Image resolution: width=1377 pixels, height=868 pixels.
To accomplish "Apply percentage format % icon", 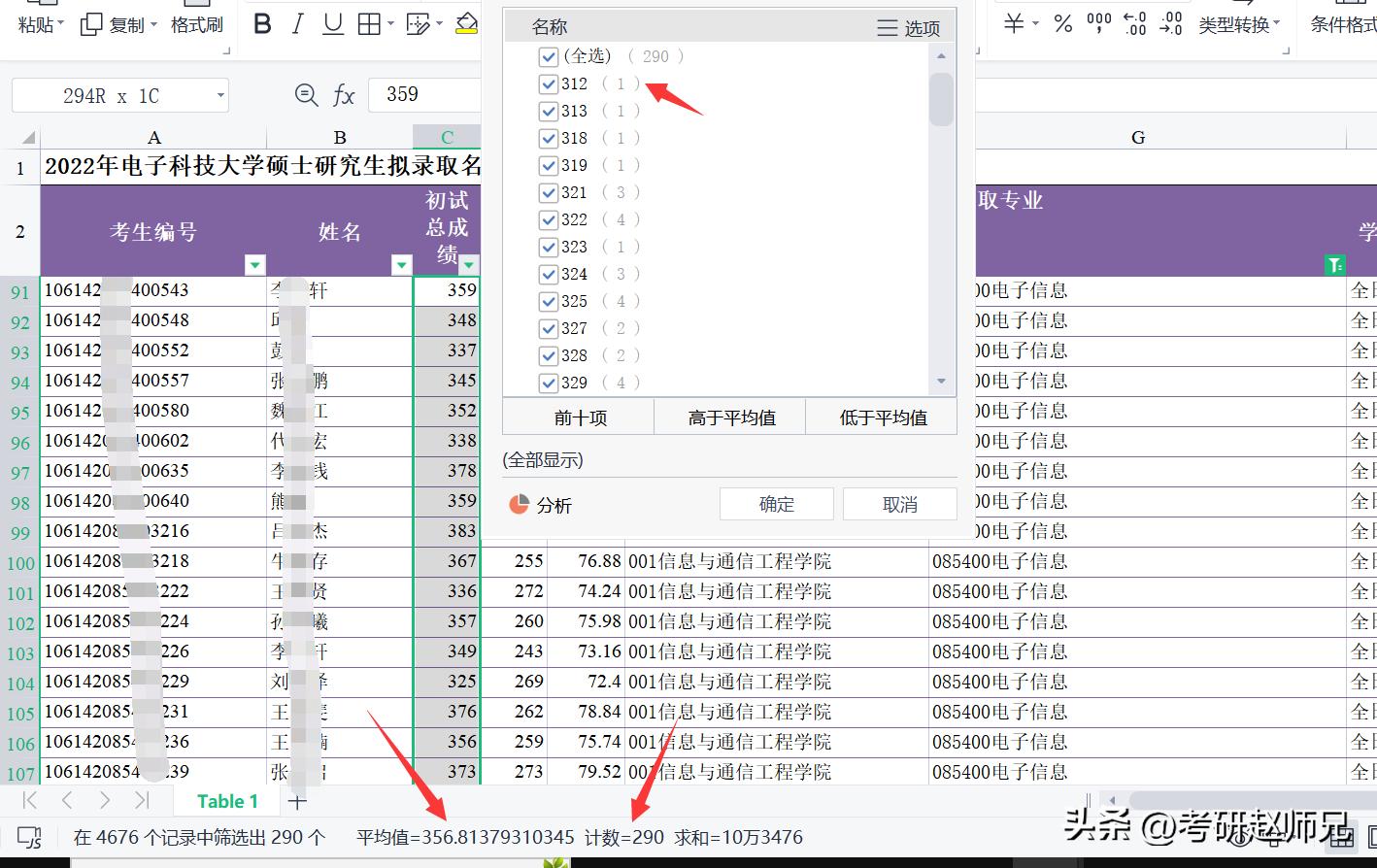I will 1063,24.
